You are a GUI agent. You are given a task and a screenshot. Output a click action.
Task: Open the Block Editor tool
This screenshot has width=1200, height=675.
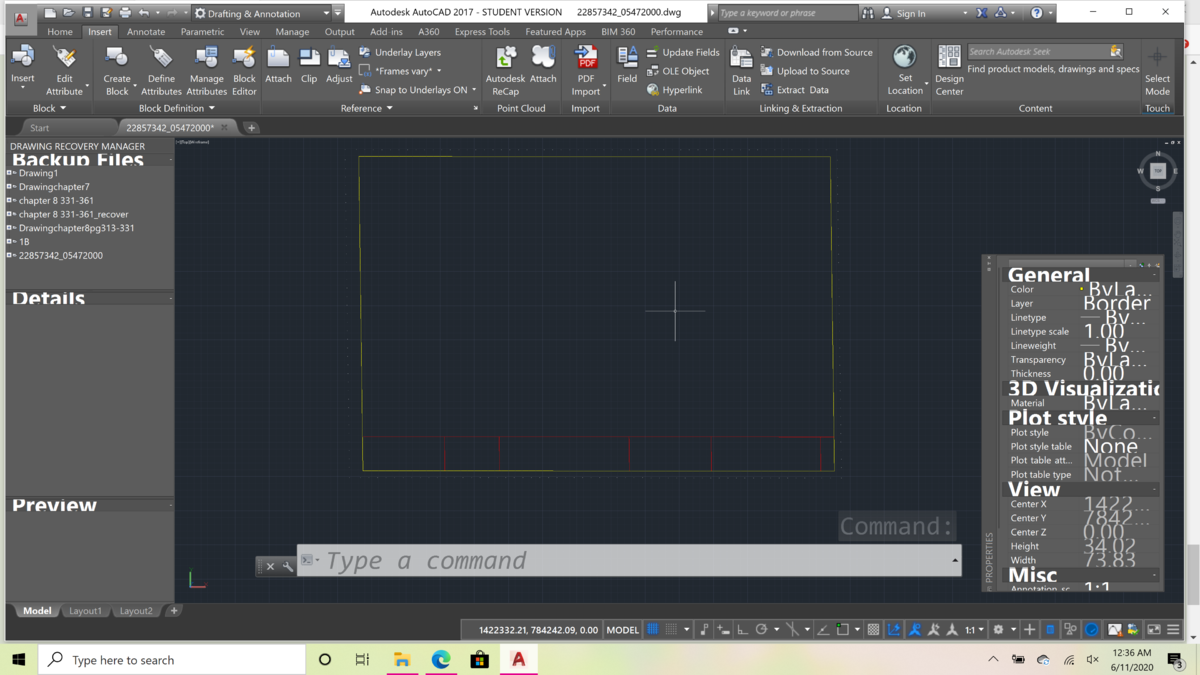[x=244, y=70]
